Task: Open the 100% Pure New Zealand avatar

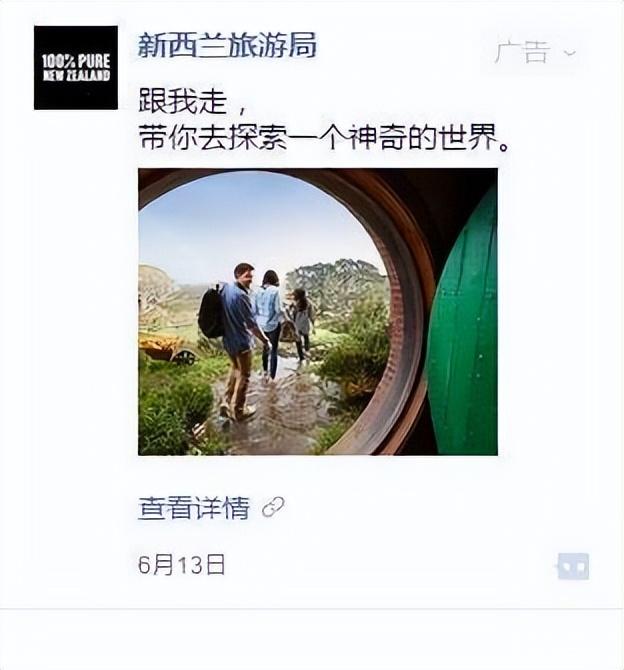Action: coord(76,68)
